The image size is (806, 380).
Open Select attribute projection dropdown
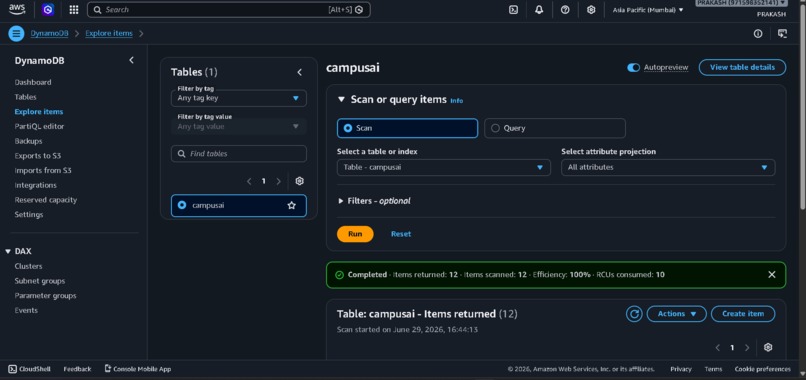pos(668,167)
